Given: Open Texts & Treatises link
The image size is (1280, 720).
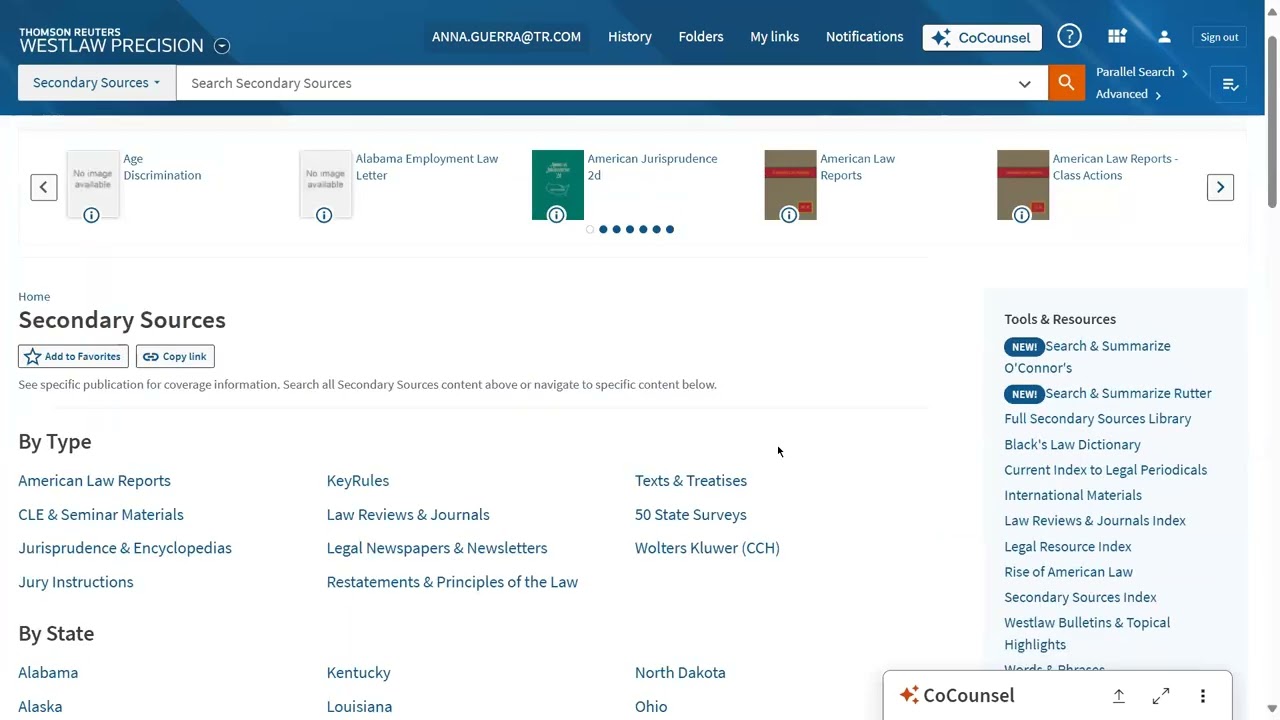Looking at the screenshot, I should [691, 481].
